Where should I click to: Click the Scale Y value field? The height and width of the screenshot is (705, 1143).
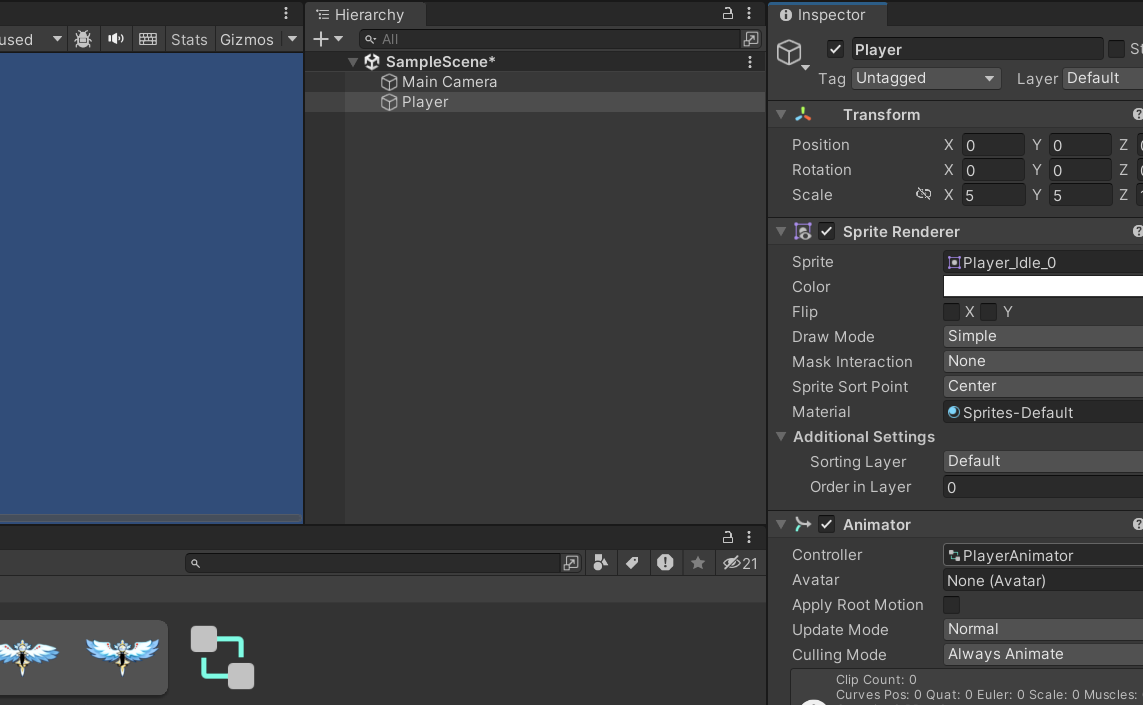[x=1080, y=195]
